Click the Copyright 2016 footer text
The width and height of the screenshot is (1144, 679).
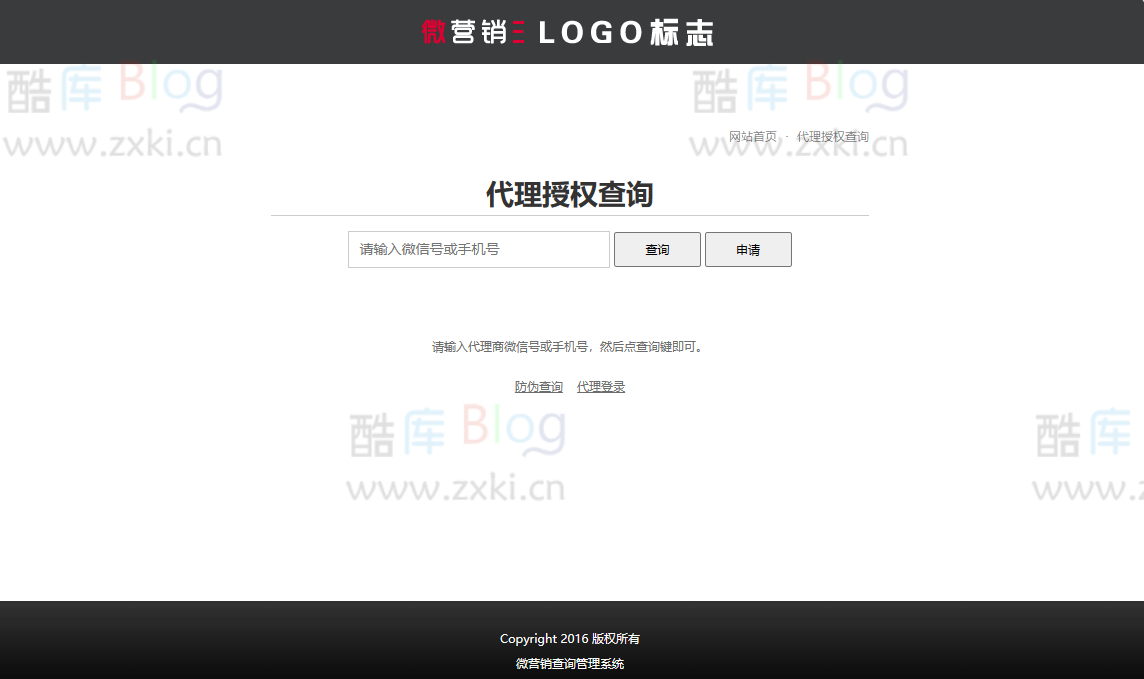pos(569,638)
